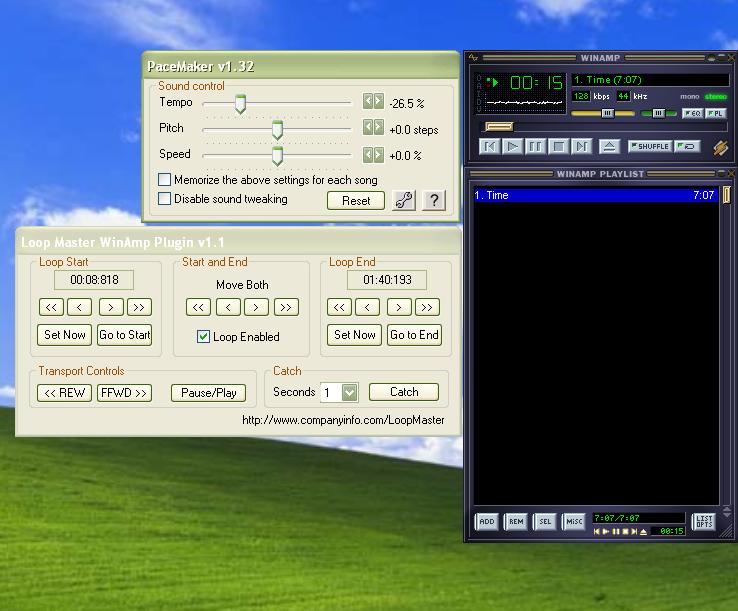Viewport: 738px width, 611px height.
Task: Decrease Pitch with left arrow stepper
Action: 368,127
